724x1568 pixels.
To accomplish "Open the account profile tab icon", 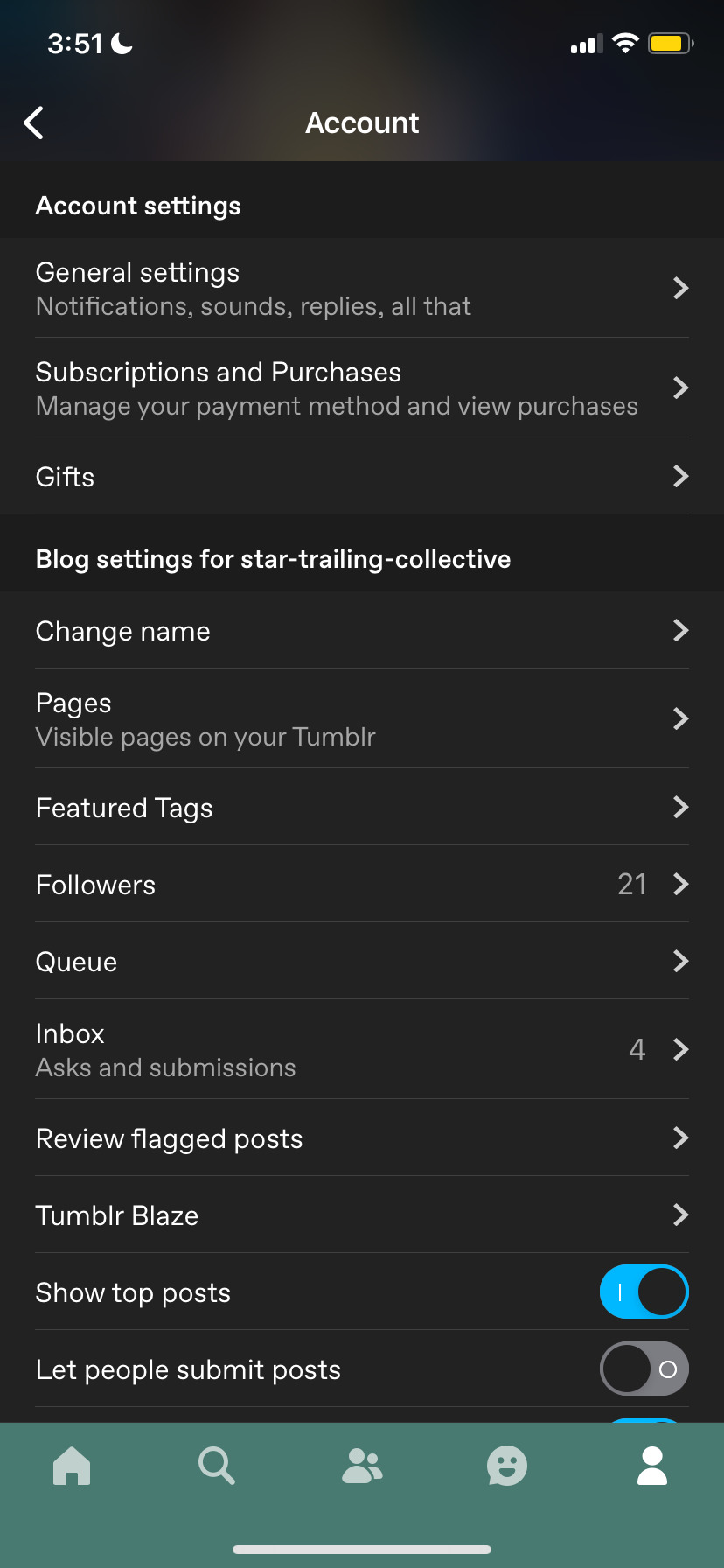I will click(x=652, y=1466).
